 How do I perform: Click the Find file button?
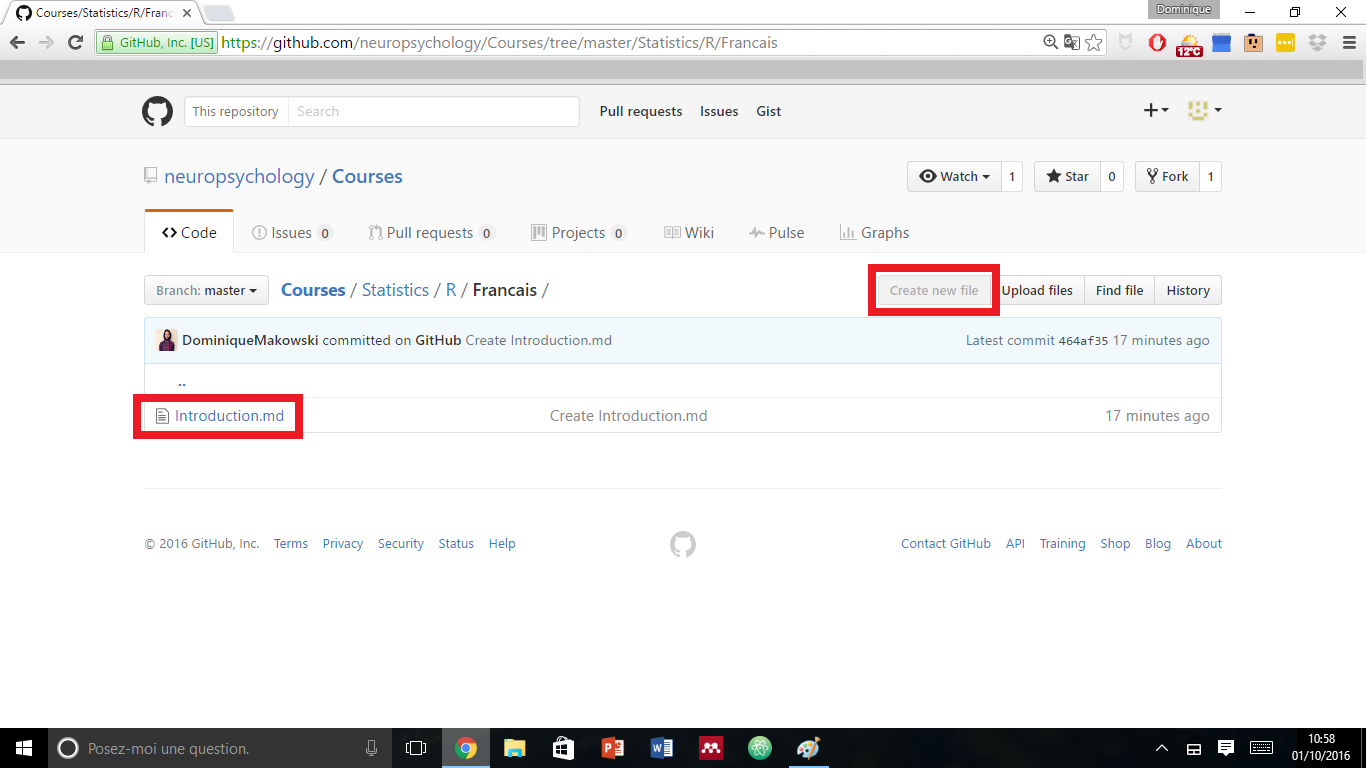coord(1119,290)
